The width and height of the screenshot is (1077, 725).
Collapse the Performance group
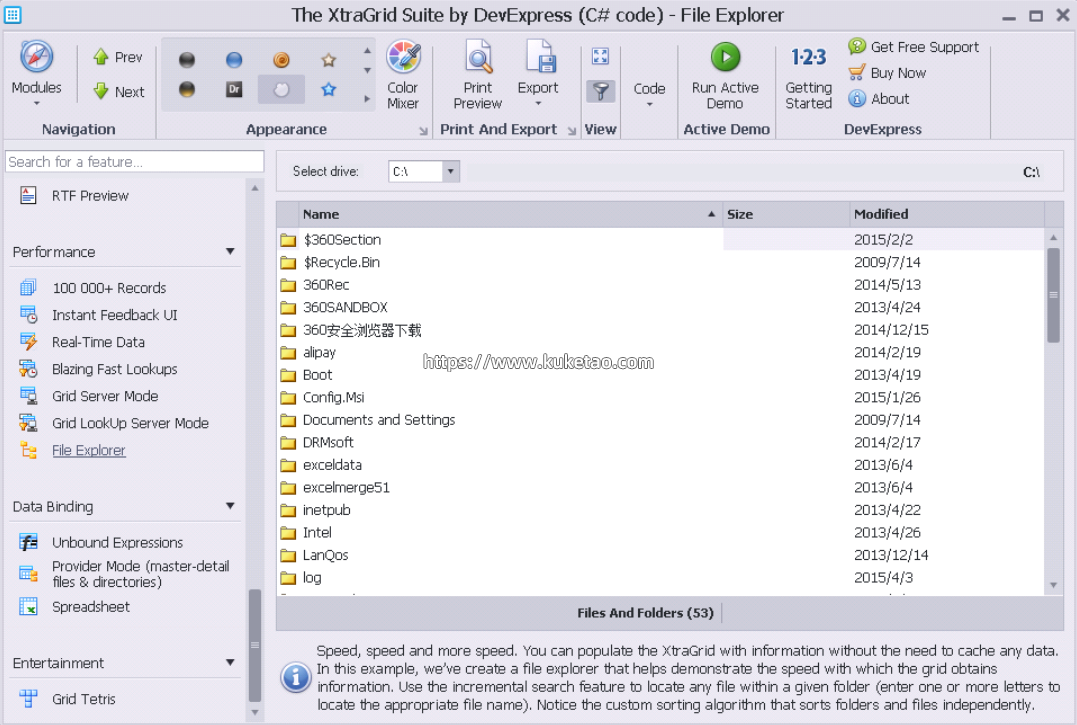230,252
